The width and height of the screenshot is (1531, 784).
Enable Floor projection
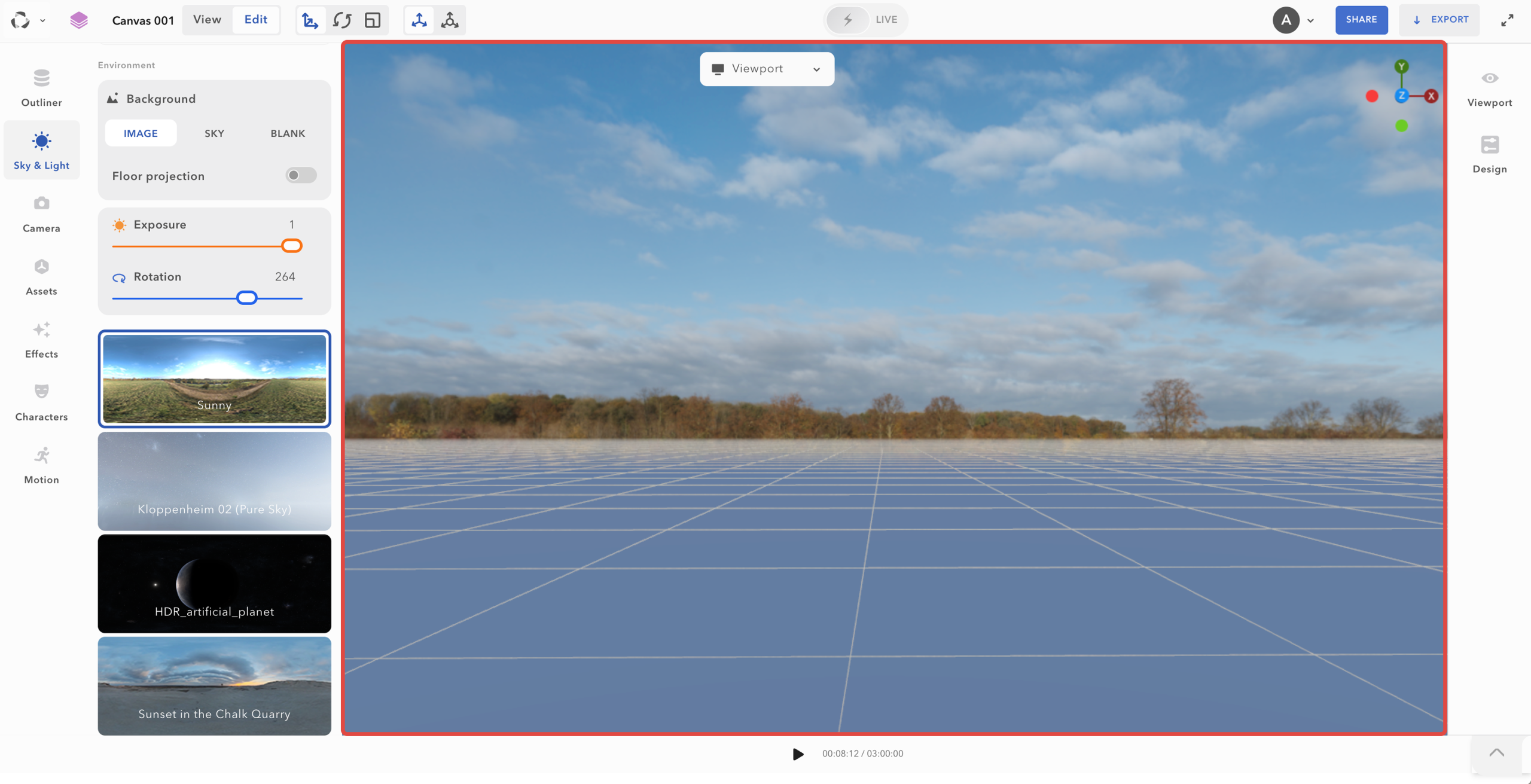[300, 175]
